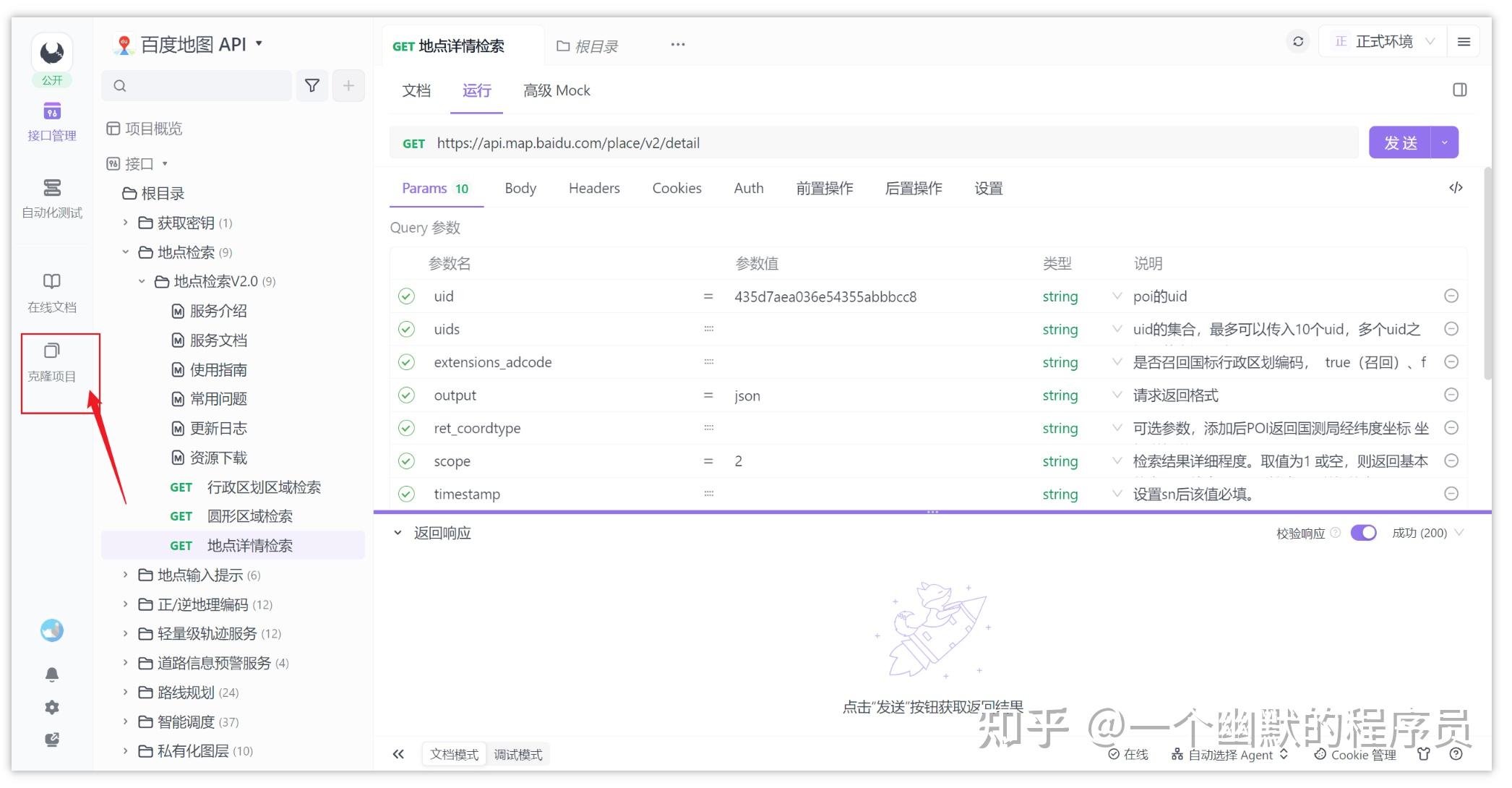
Task: Uncheck the scope parameter checkbox
Action: 407,461
